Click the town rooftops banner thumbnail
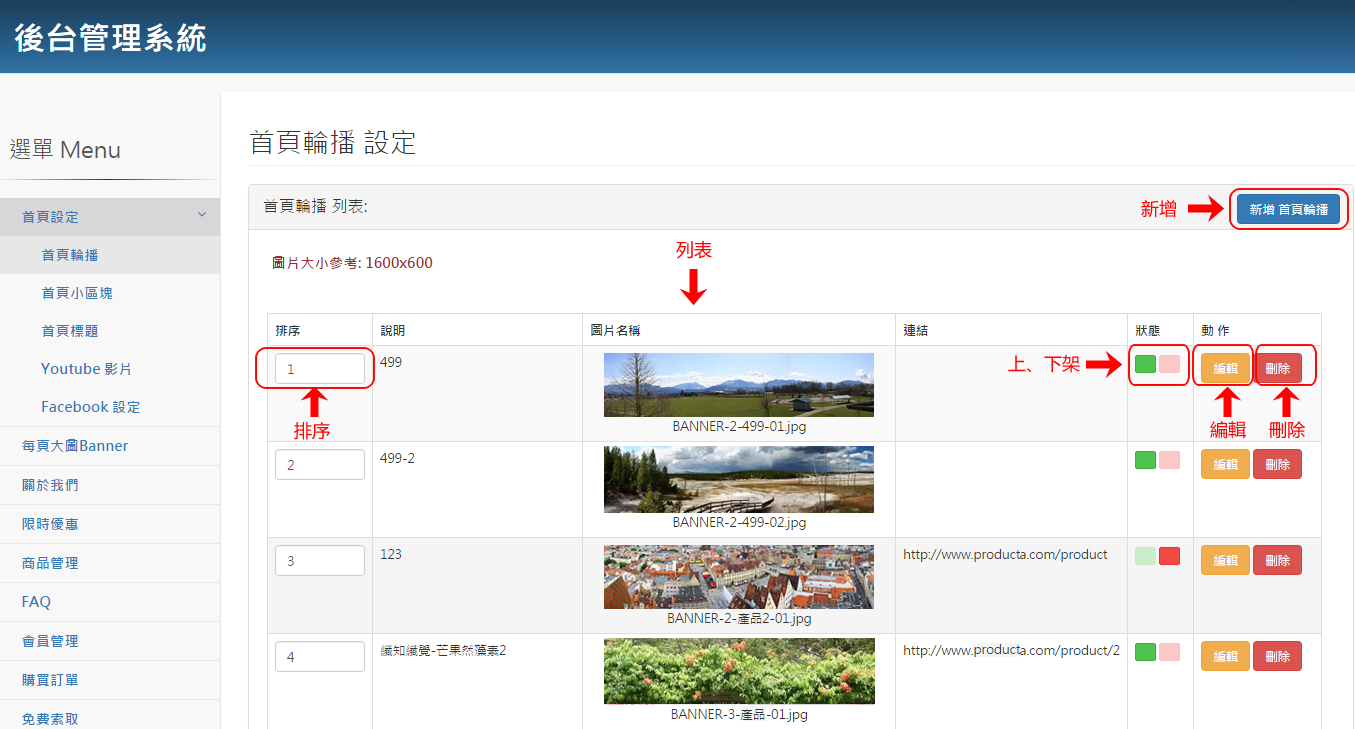 [x=739, y=577]
